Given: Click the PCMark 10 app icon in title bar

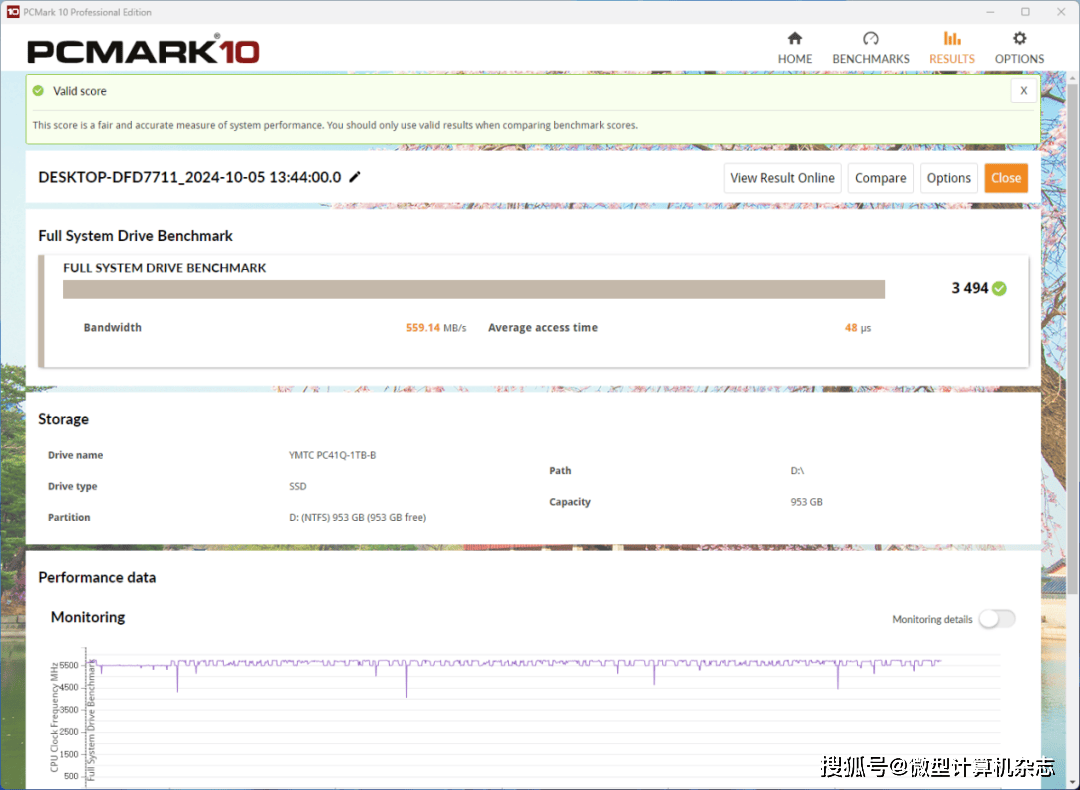Looking at the screenshot, I should point(12,12).
